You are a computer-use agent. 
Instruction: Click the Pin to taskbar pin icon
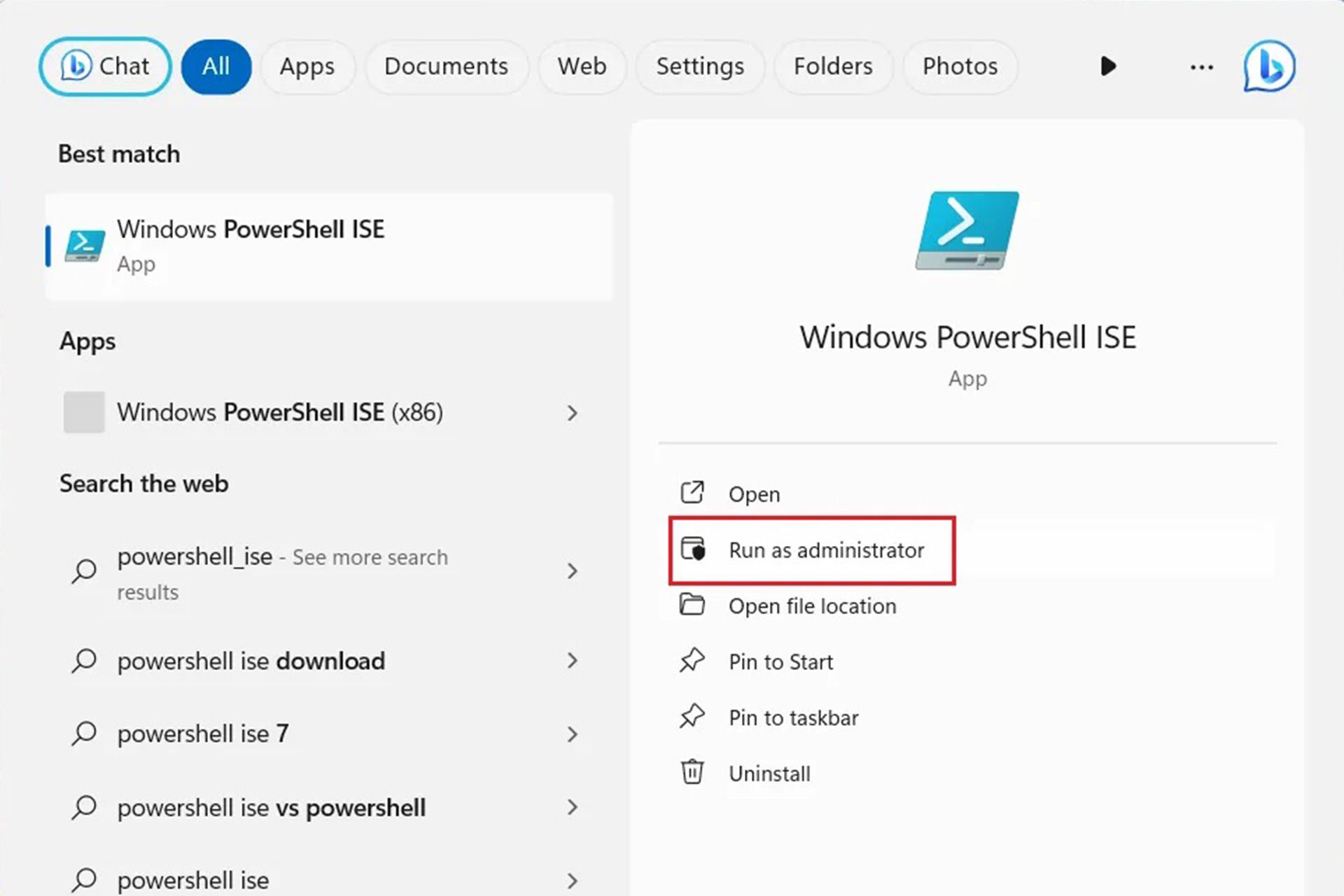692,716
